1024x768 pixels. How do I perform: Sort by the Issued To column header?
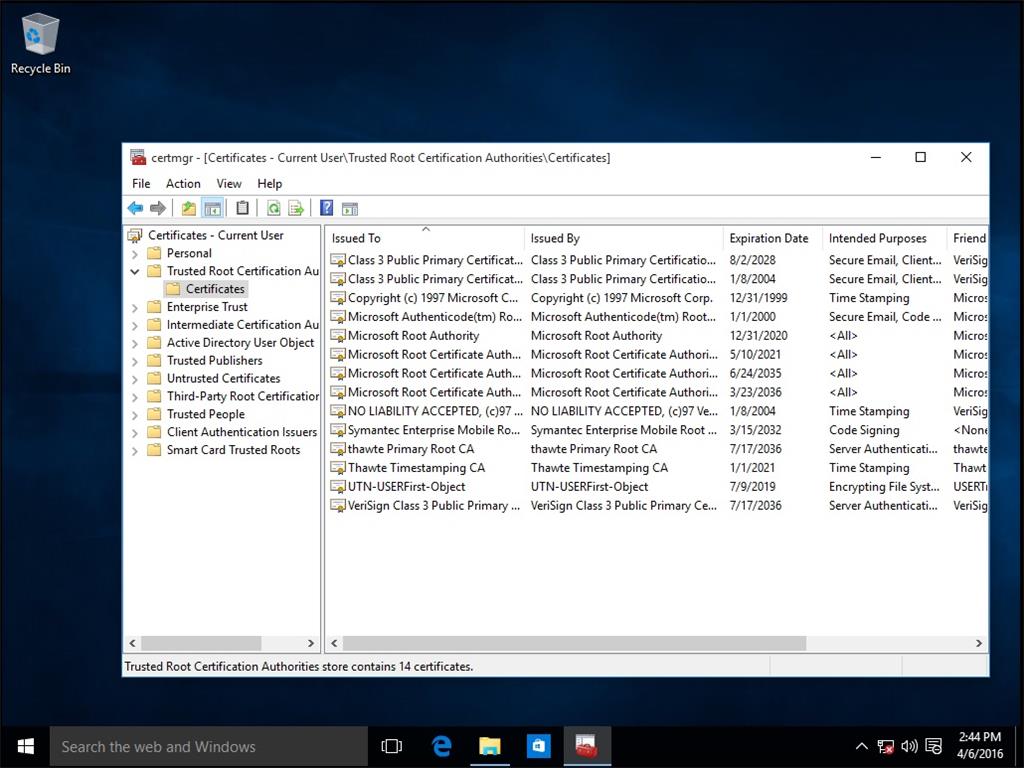coord(424,238)
